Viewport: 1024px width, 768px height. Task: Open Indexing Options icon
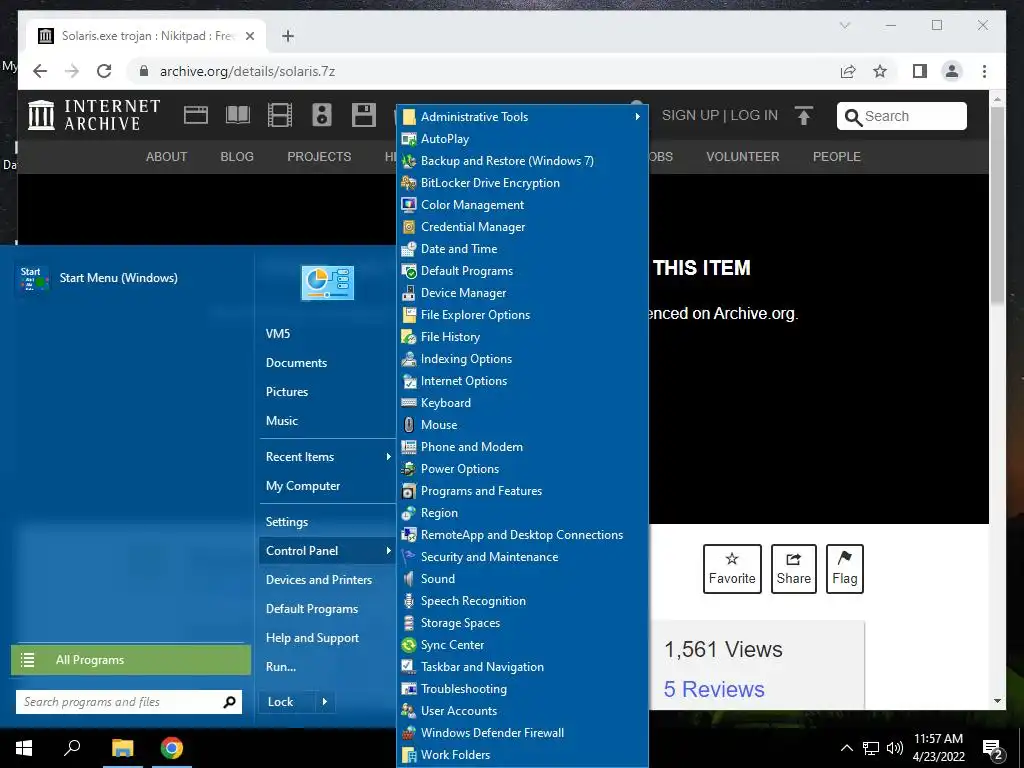pyautogui.click(x=409, y=359)
